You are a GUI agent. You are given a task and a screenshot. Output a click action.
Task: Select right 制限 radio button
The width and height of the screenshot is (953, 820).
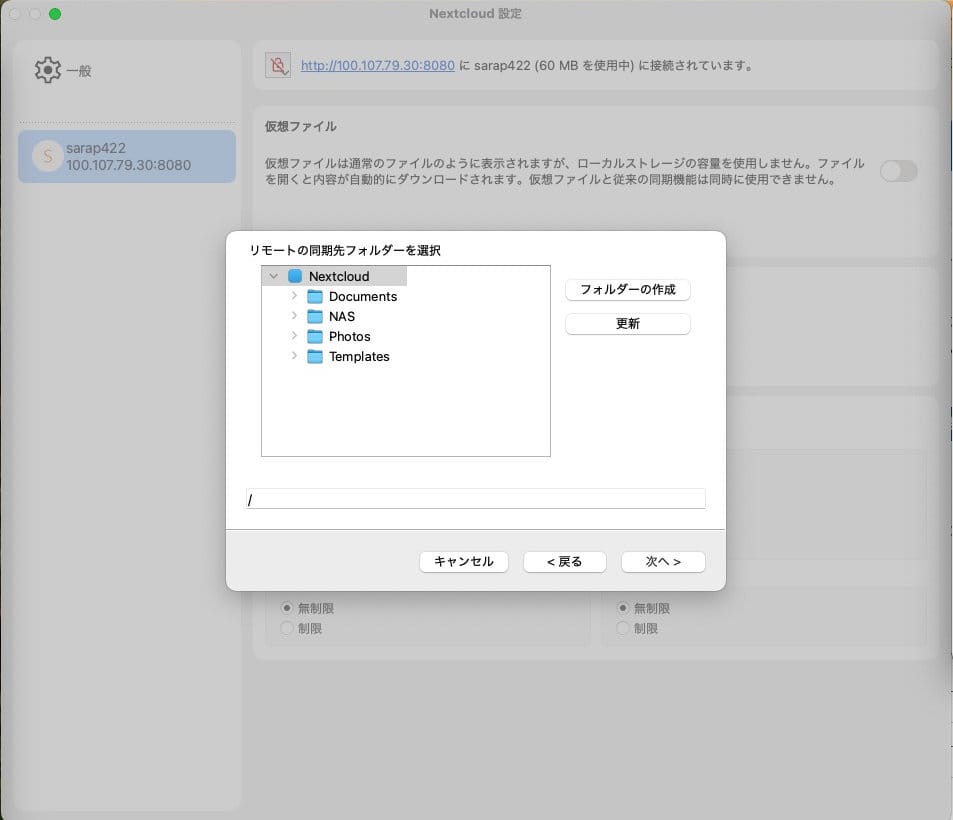[x=623, y=628]
